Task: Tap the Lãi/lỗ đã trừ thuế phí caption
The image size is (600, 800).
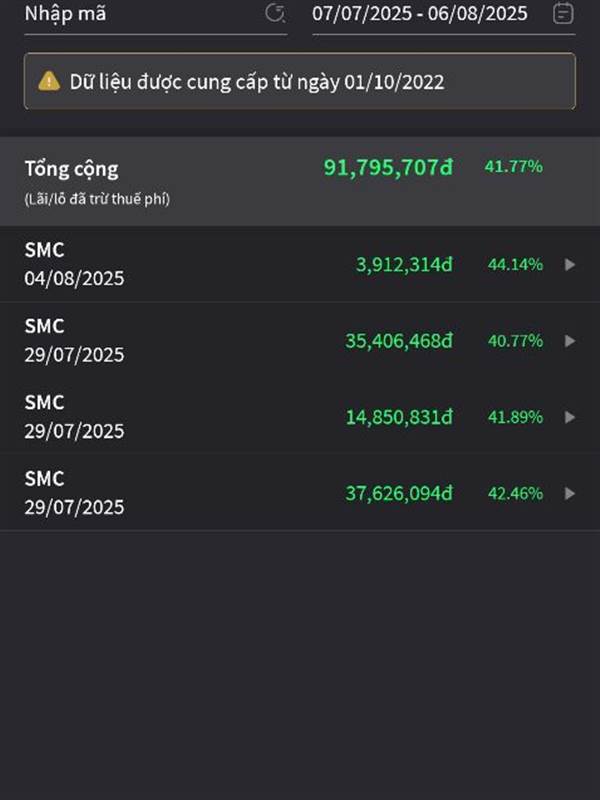Action: (x=97, y=199)
